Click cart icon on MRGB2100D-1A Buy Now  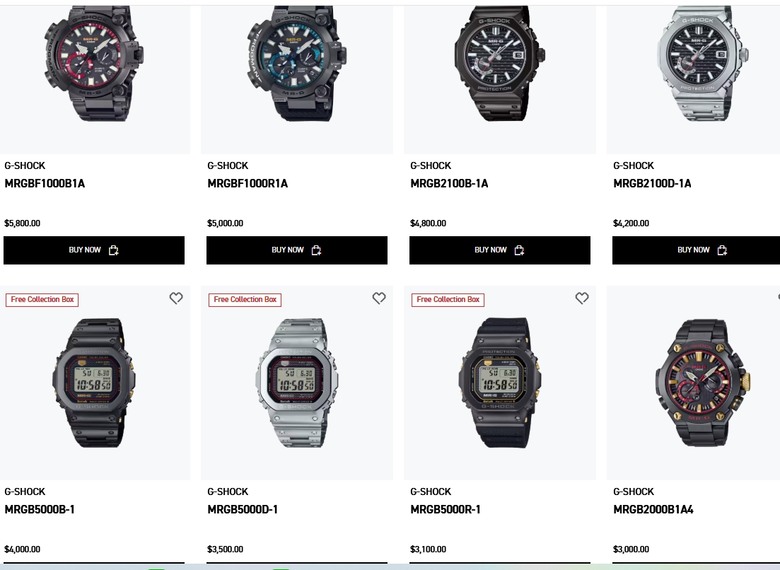(722, 250)
